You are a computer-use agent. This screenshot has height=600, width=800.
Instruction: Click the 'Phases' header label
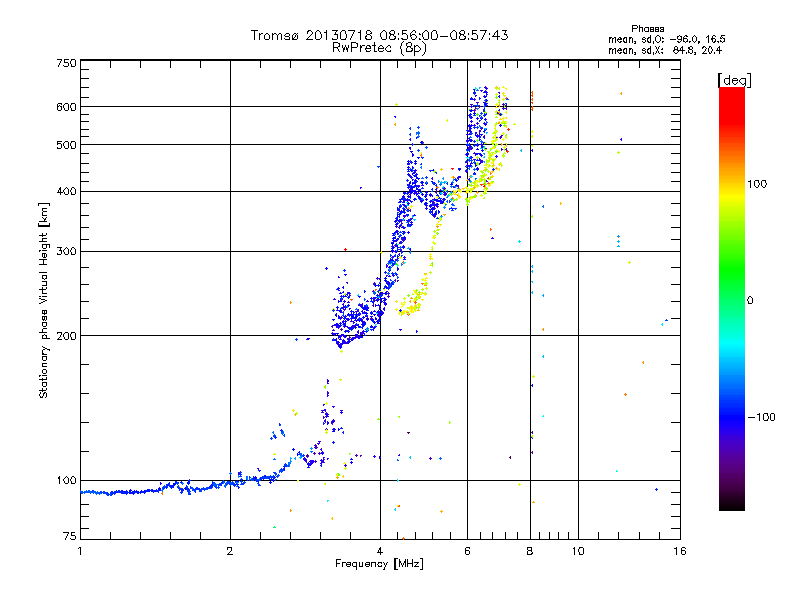(x=647, y=29)
